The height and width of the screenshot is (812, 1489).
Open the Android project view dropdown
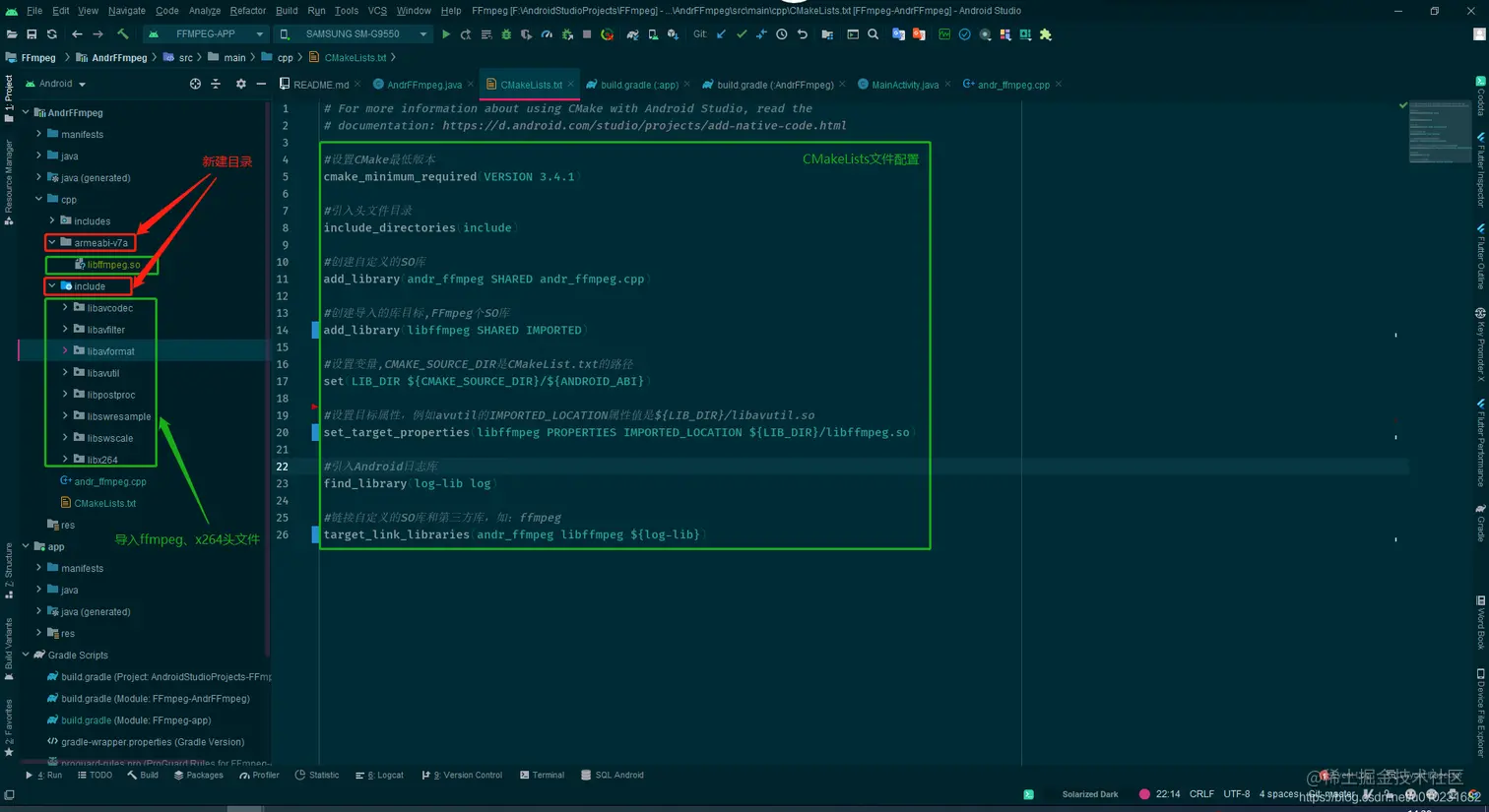(x=55, y=85)
